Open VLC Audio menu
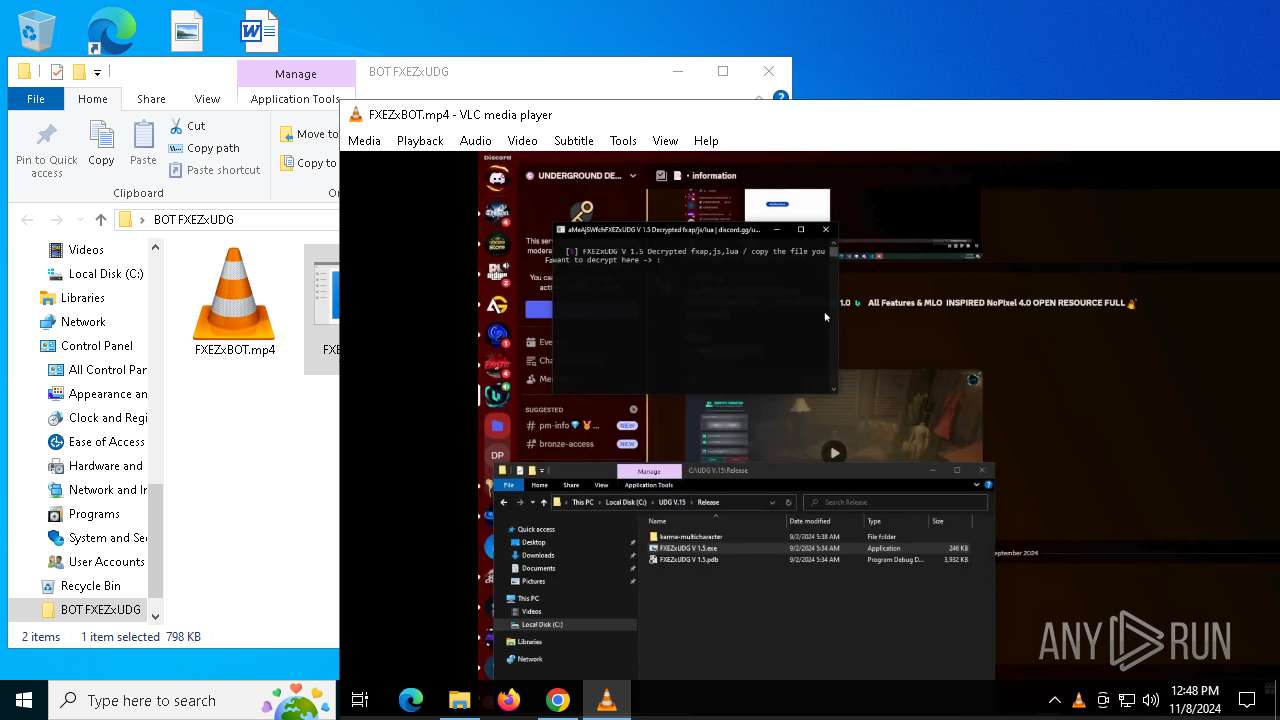This screenshot has width=1280, height=720. click(475, 141)
